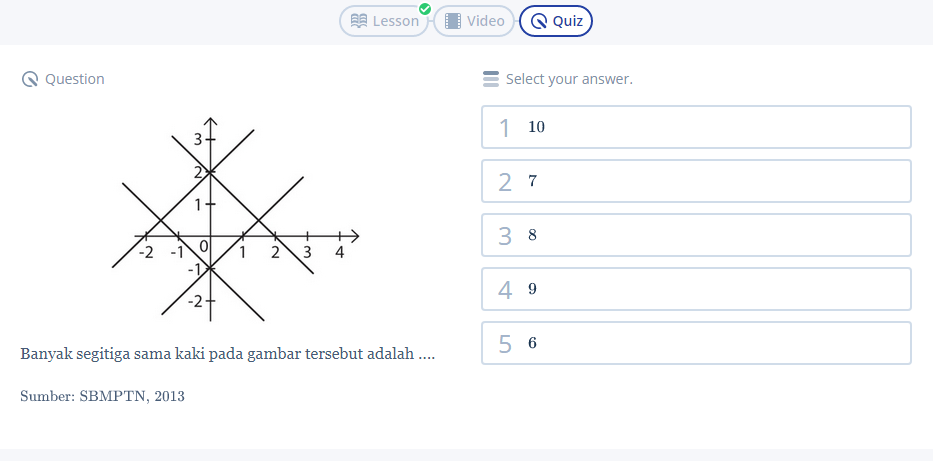Image resolution: width=933 pixels, height=461 pixels.
Task: Pick answer option 3 with value 8
Action: coord(696,235)
